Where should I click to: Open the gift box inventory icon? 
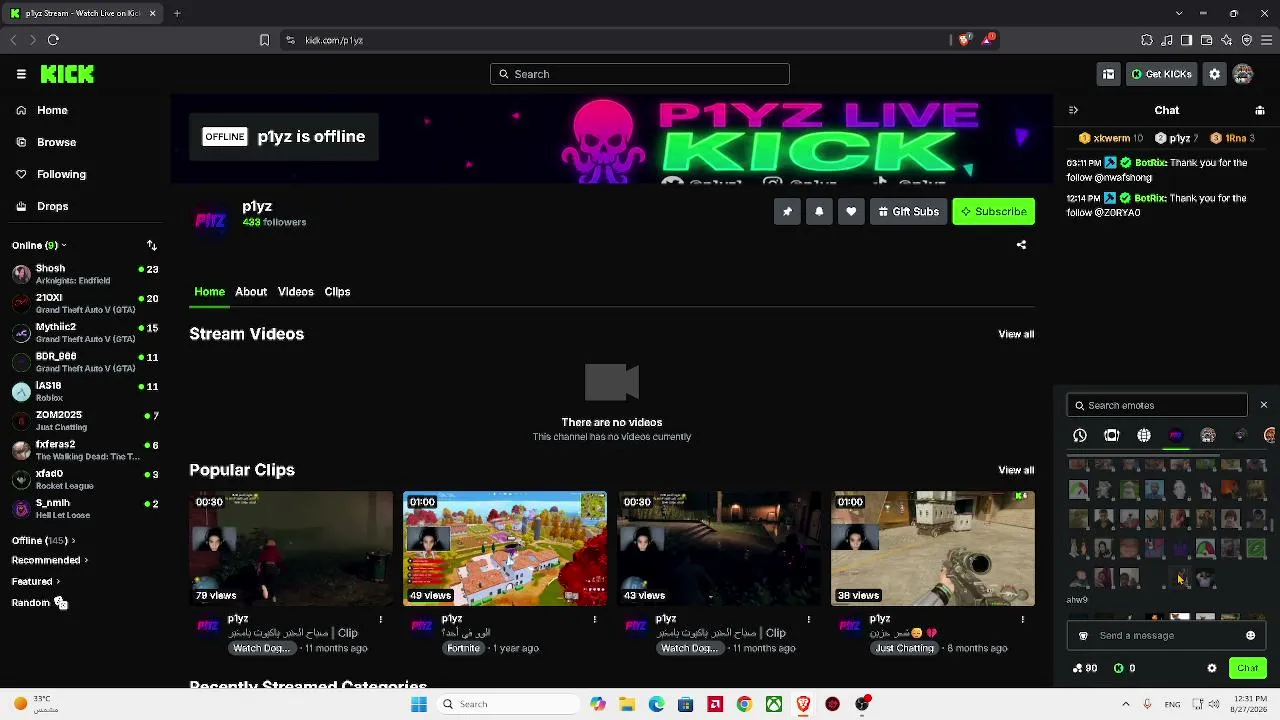[1108, 74]
